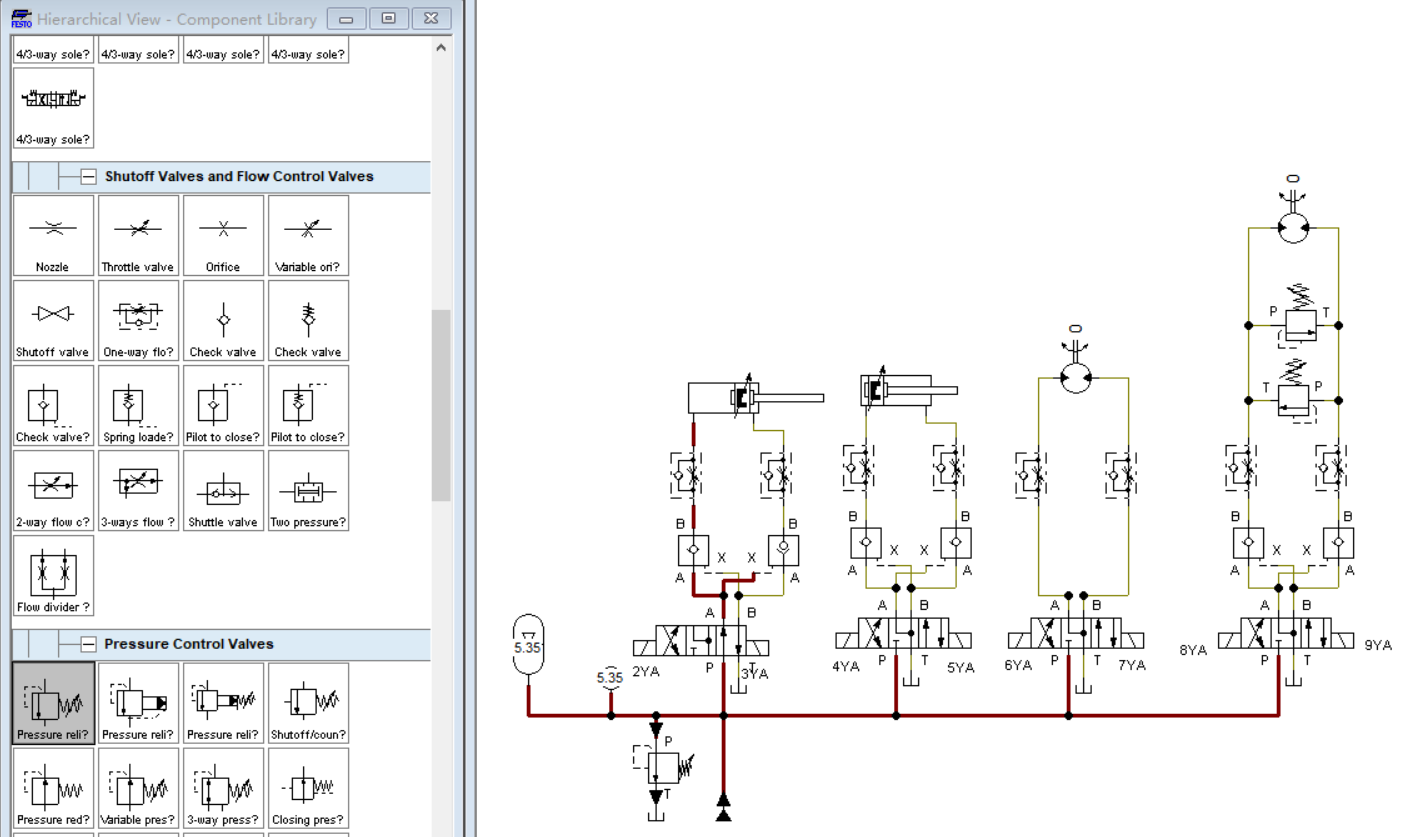Viewport: 1402px width, 837px height.
Task: Select the Variable pressure valve item
Action: click(x=138, y=789)
